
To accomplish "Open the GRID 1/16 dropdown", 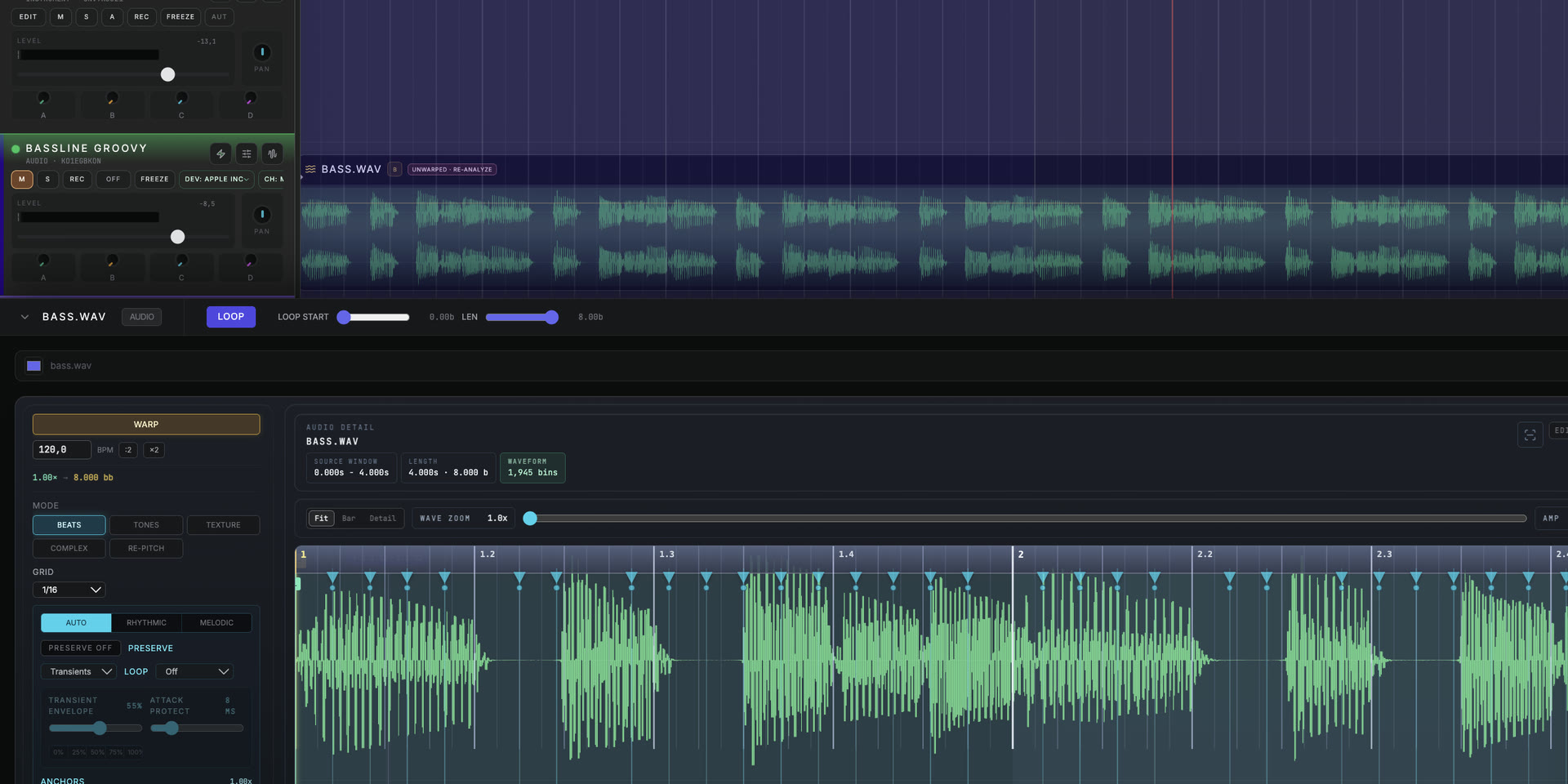I will (69, 590).
